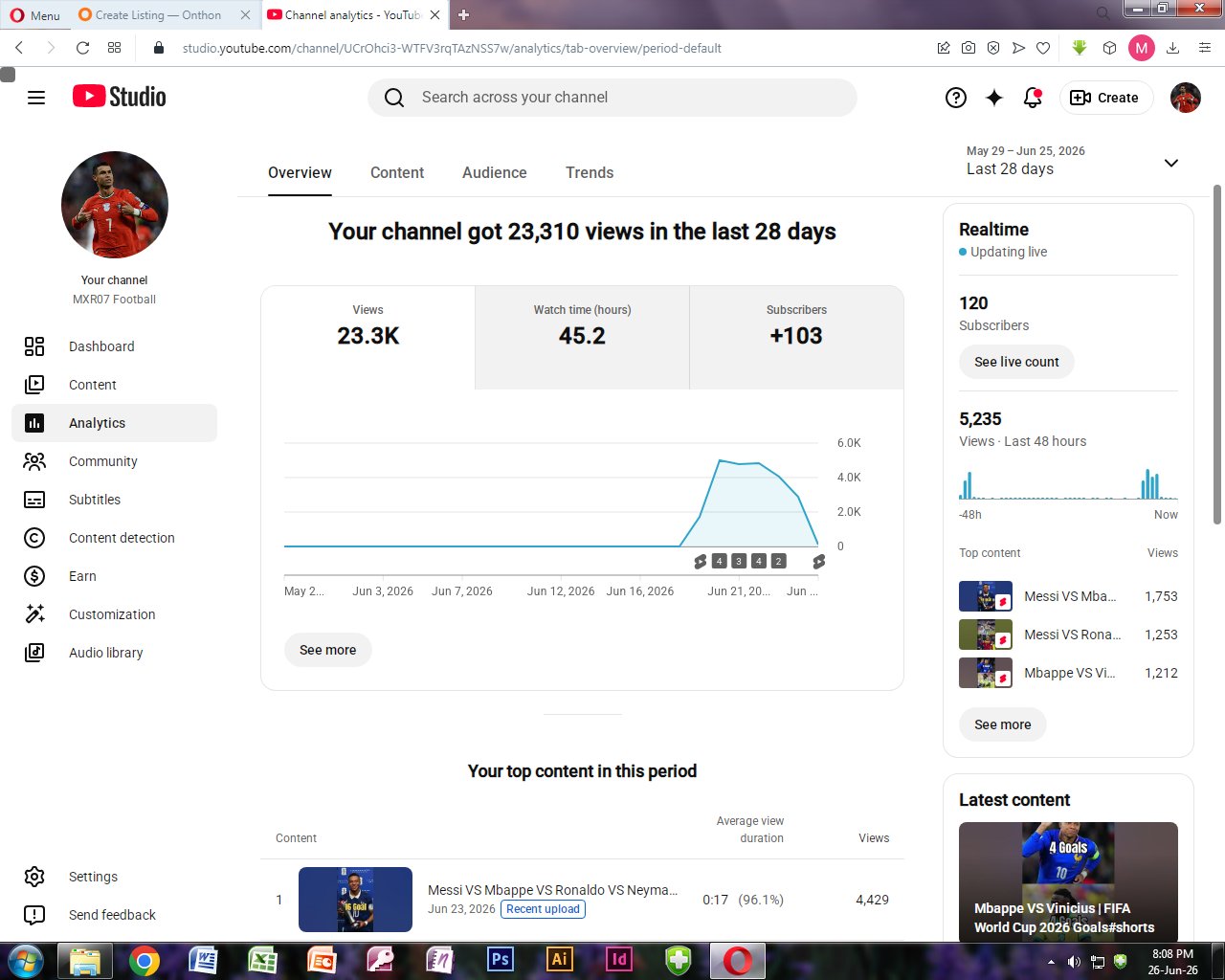
Task: Click the Community sidebar icon
Action: tap(34, 461)
